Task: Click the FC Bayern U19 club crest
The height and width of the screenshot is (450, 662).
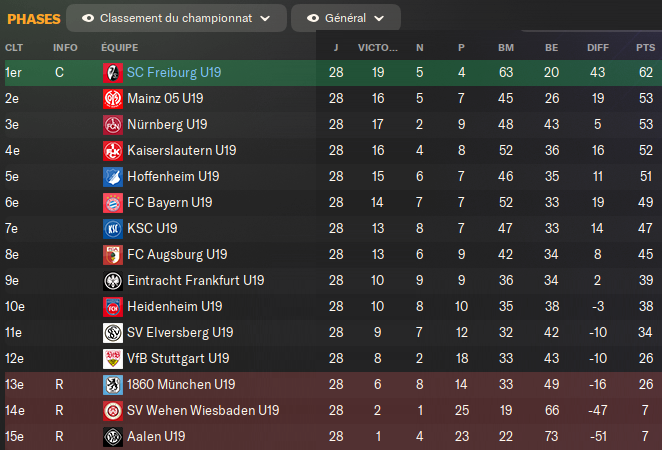Action: (x=112, y=202)
